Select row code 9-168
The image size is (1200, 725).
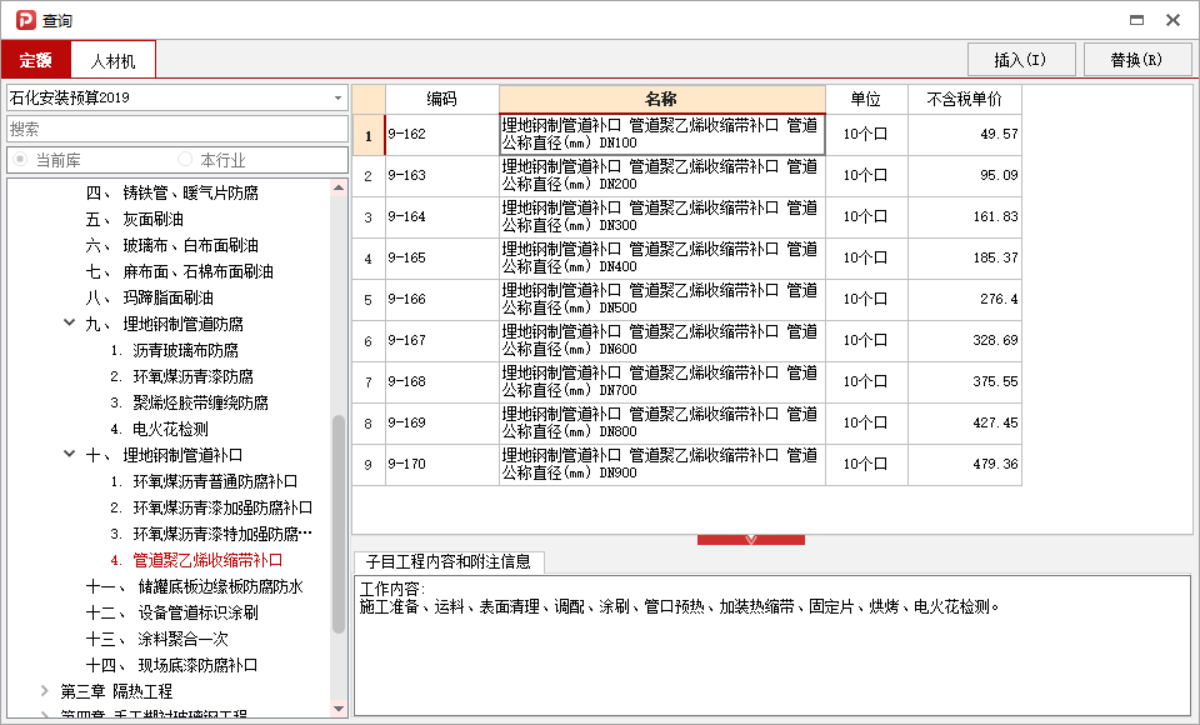pyautogui.click(x=442, y=382)
